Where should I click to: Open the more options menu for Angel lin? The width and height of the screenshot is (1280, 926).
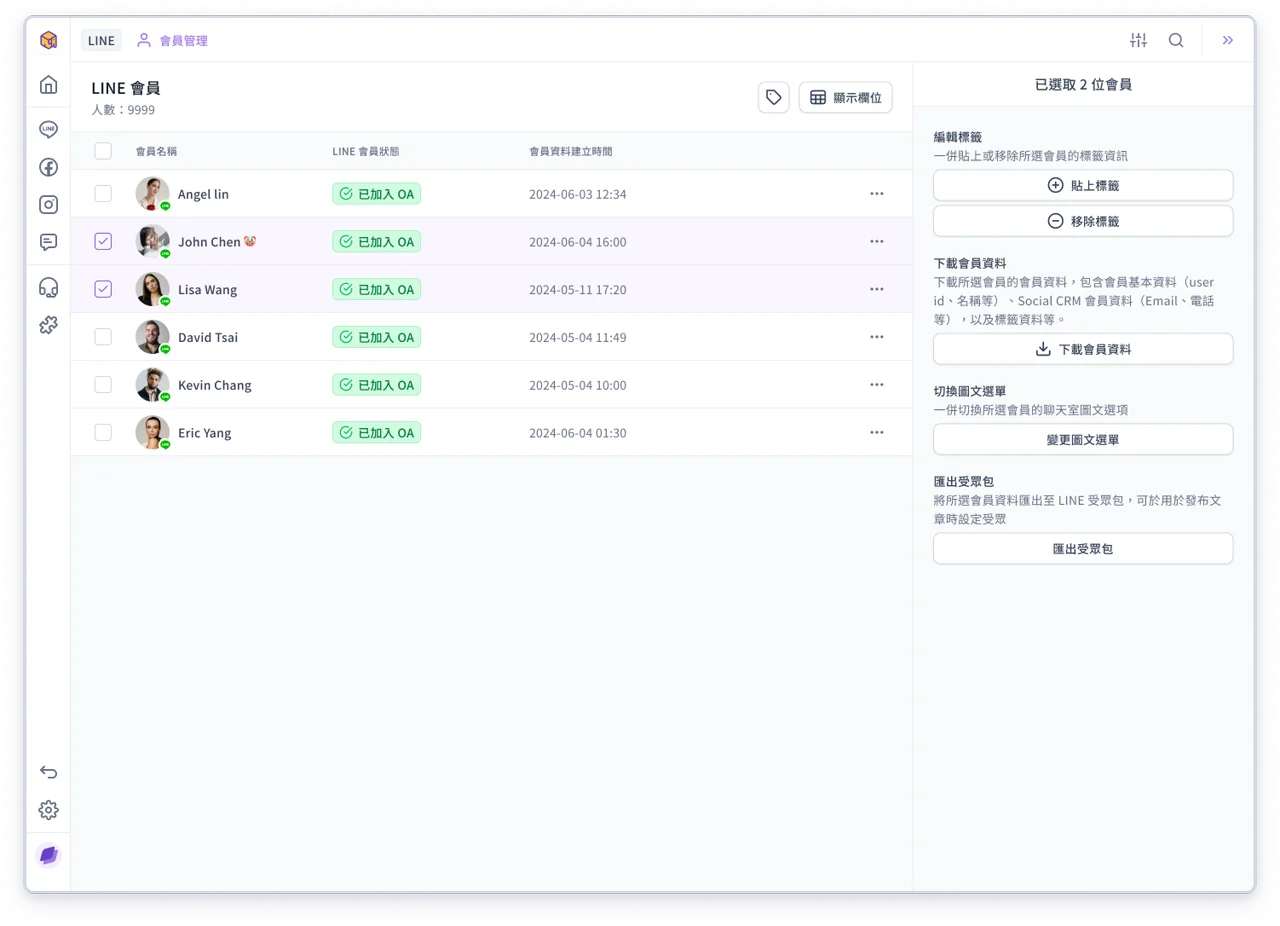pos(877,194)
